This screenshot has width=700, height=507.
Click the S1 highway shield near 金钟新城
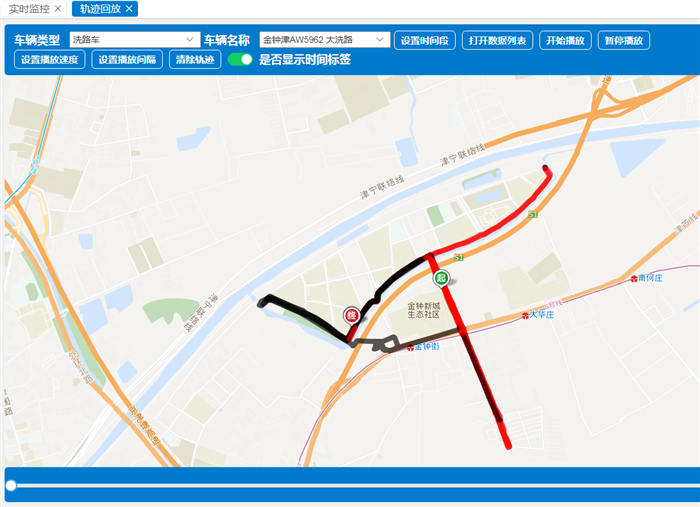(x=458, y=258)
